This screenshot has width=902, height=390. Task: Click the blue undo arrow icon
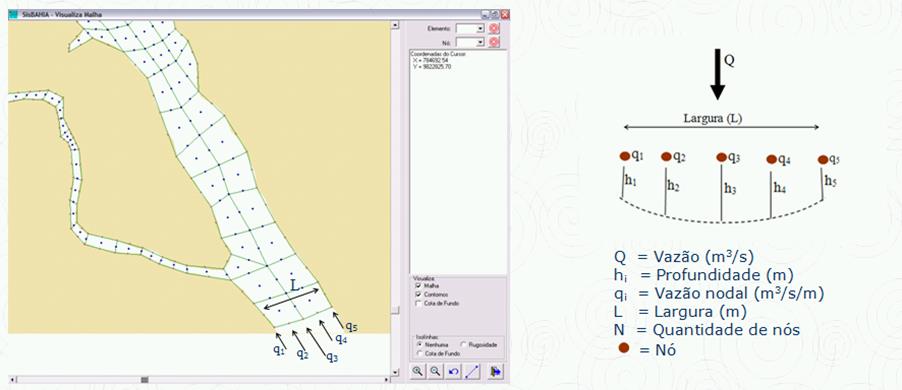[x=453, y=372]
